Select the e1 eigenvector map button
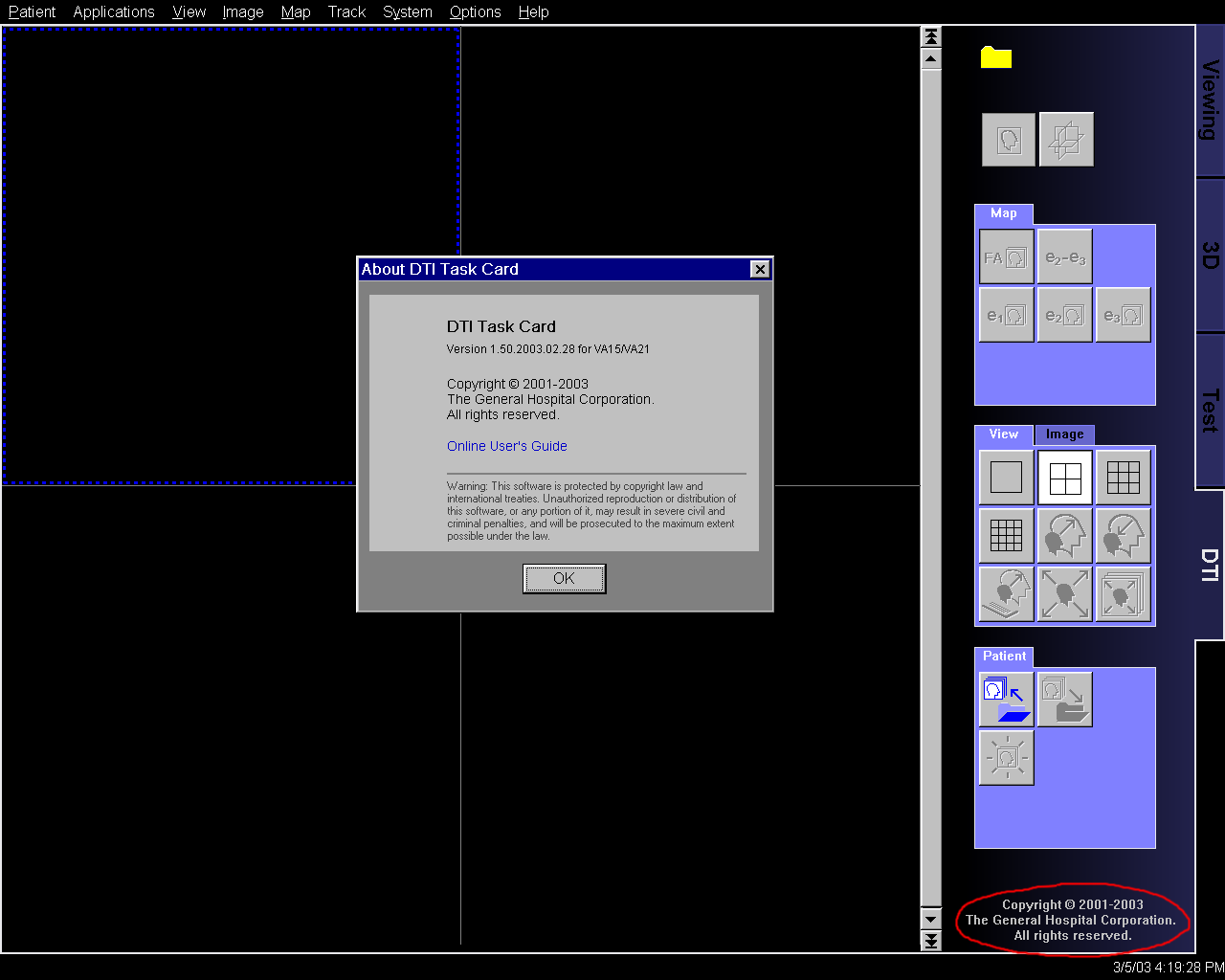 pyautogui.click(x=1006, y=315)
